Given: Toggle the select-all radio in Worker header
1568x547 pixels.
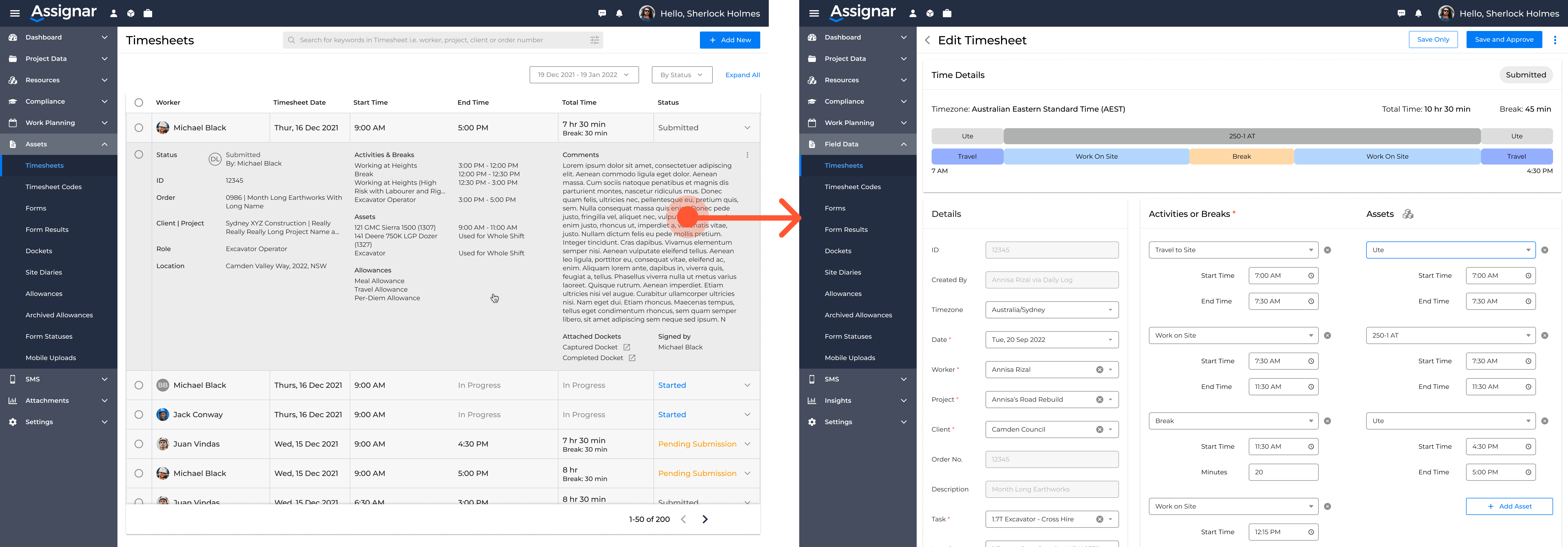Looking at the screenshot, I should pos(139,102).
